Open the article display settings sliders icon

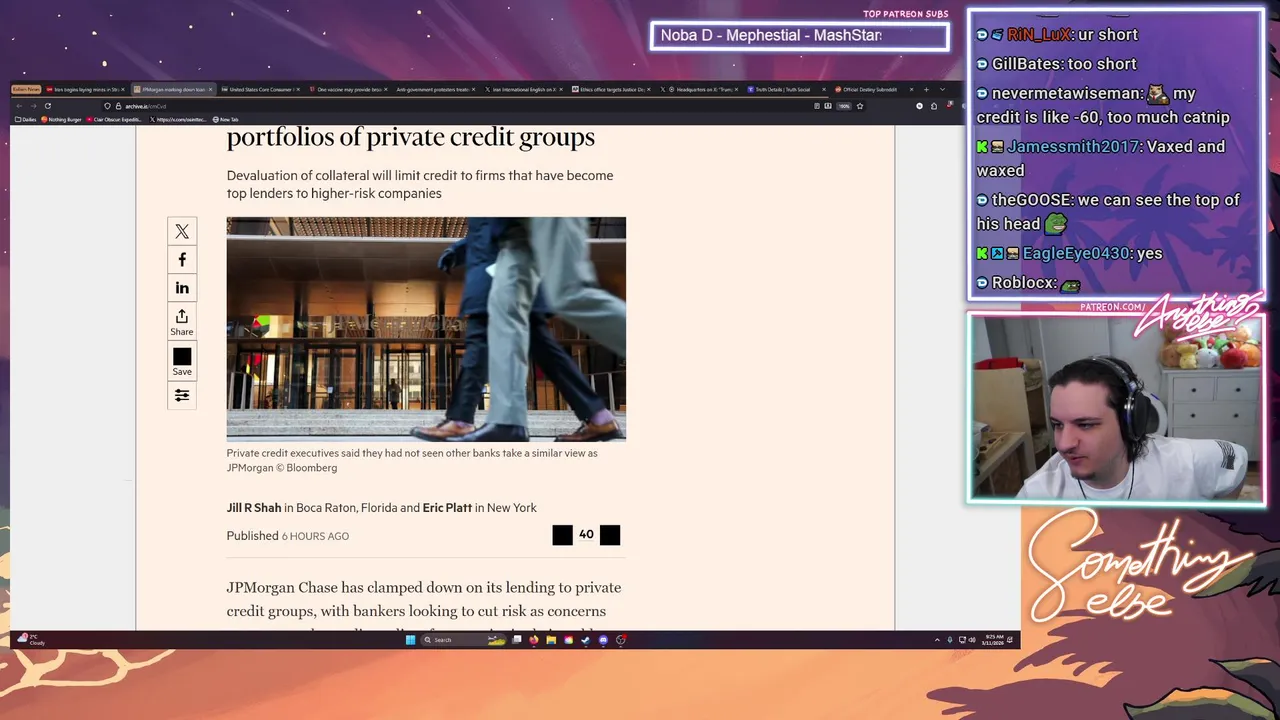click(x=182, y=396)
